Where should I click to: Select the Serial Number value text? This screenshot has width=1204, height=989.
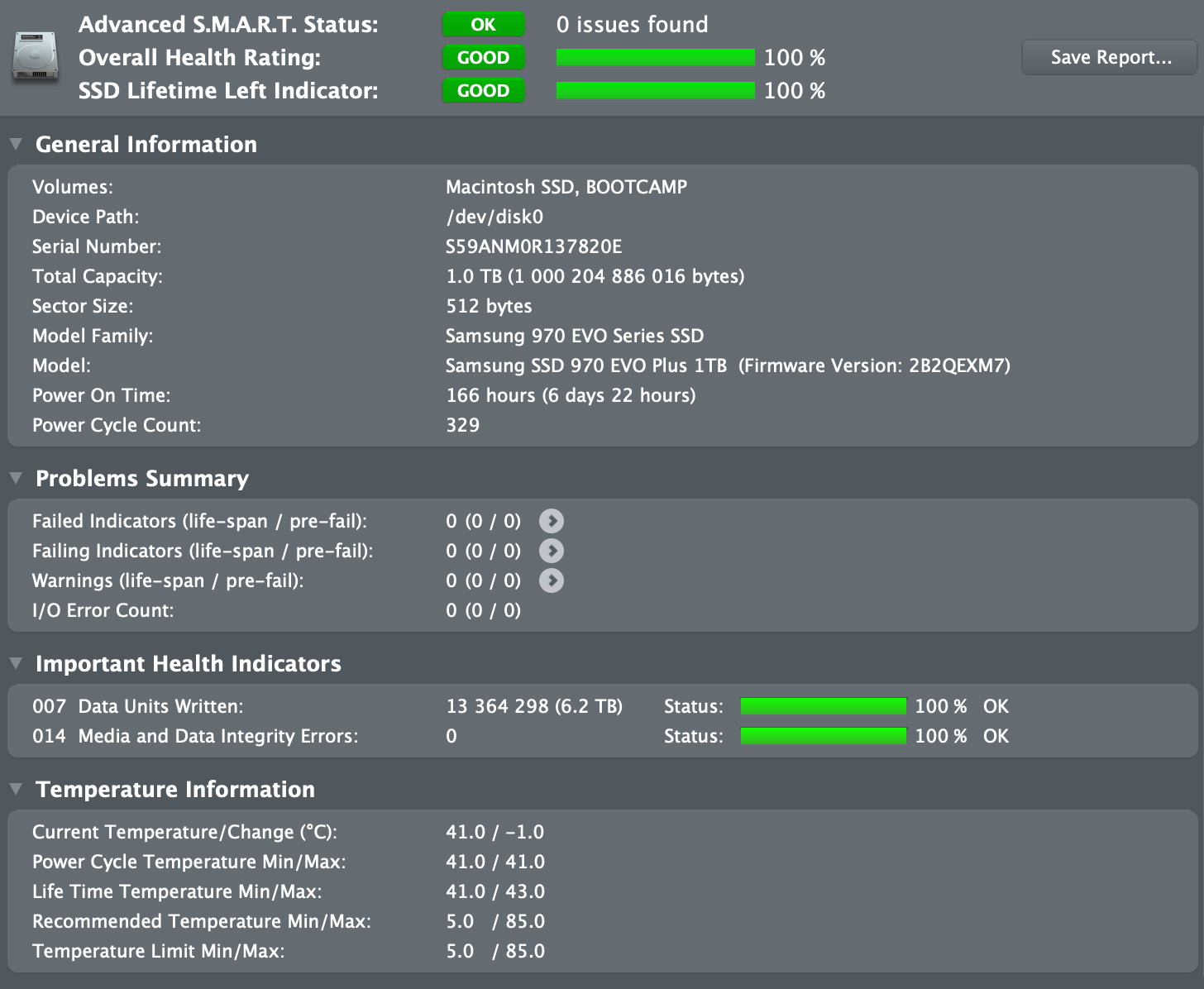(x=533, y=246)
